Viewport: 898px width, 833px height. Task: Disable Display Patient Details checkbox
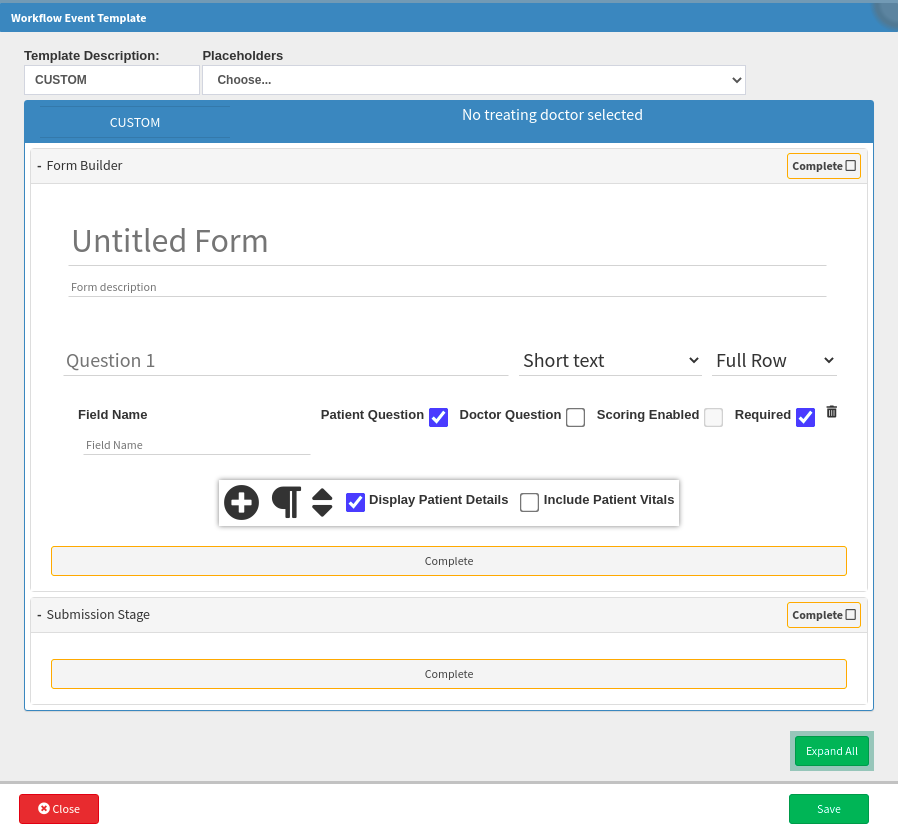pyautogui.click(x=355, y=502)
